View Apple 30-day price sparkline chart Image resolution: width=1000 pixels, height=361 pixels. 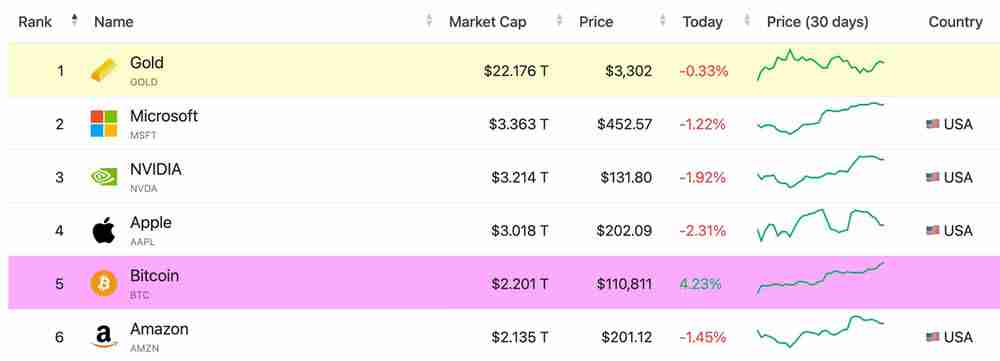click(x=821, y=225)
